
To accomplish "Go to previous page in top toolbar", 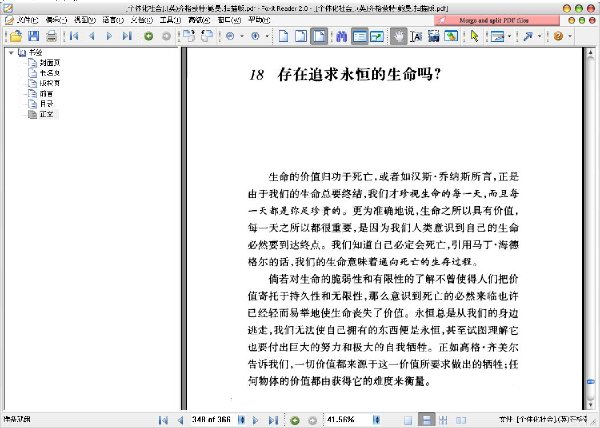I will [92, 36].
